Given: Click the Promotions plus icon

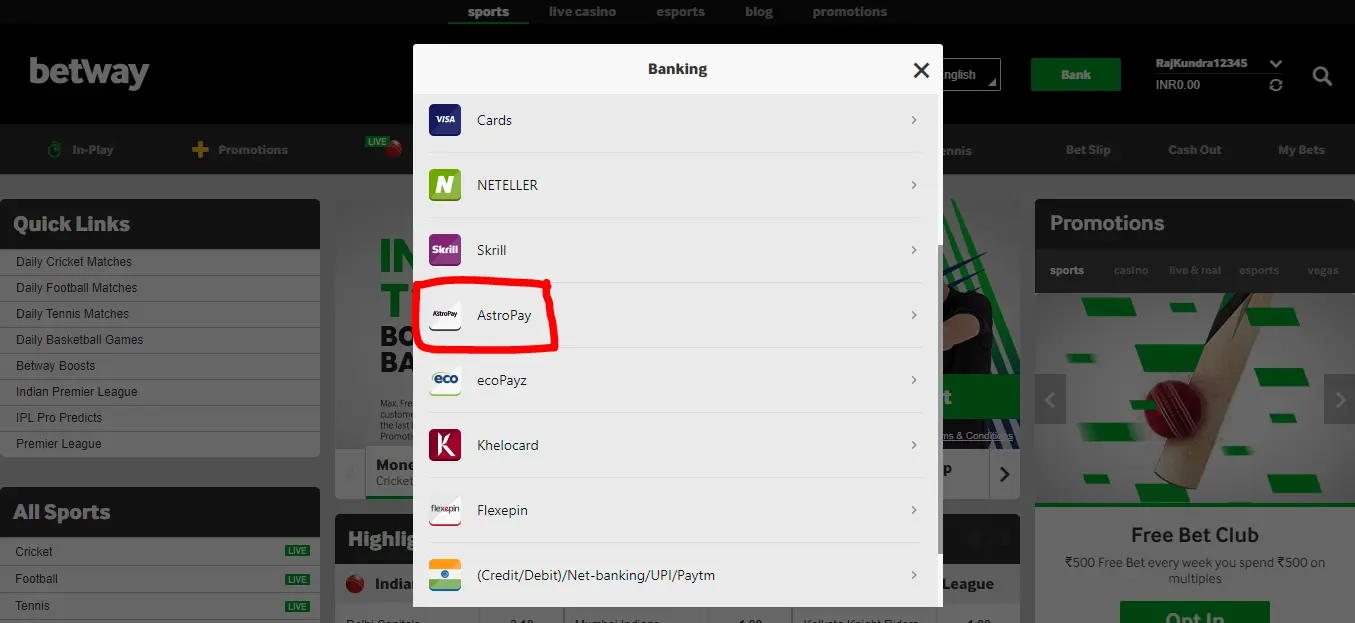Looking at the screenshot, I should (200, 150).
